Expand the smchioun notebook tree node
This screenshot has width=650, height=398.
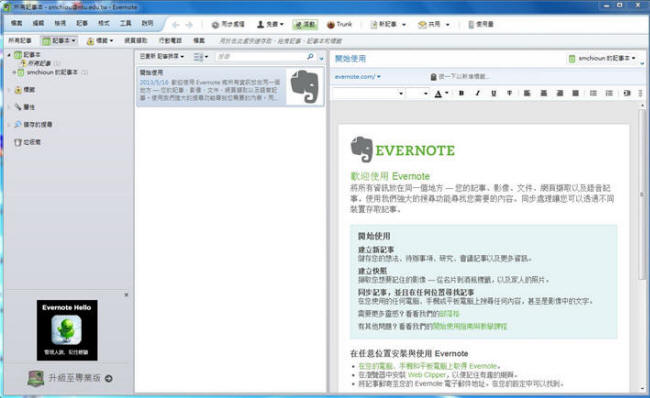click(14, 72)
